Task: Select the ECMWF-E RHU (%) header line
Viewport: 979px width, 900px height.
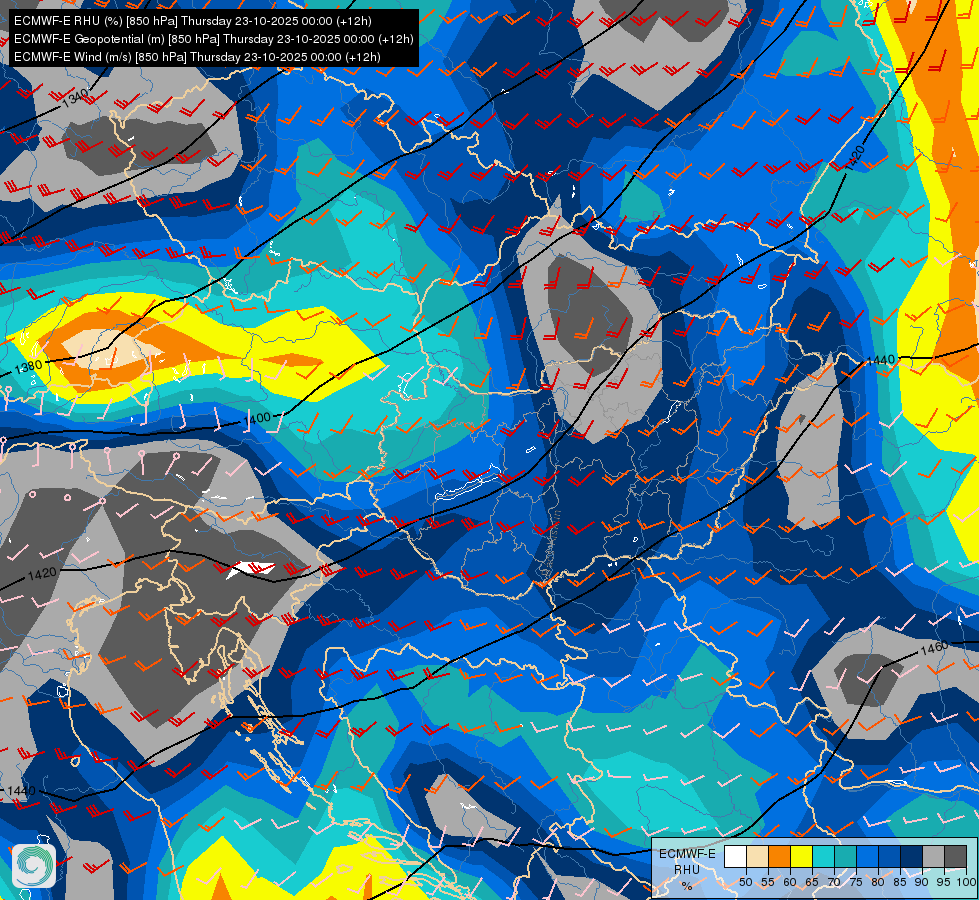Action: click(192, 21)
